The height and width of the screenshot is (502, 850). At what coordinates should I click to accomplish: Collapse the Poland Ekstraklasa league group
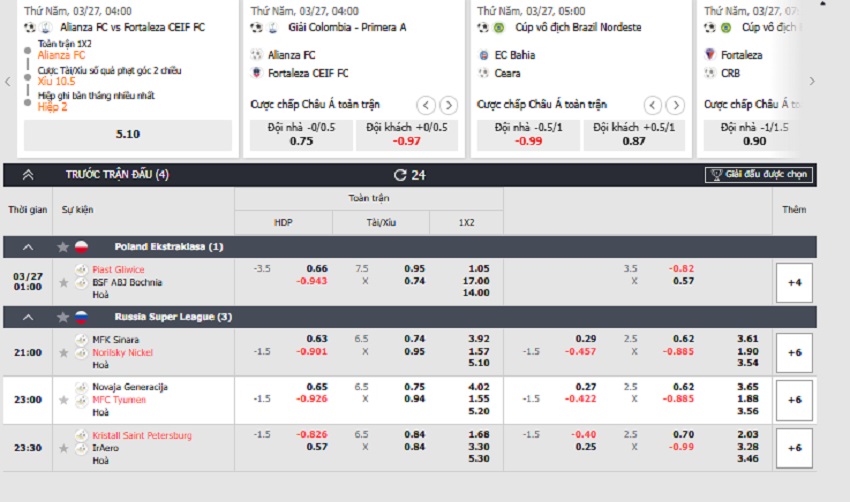[x=28, y=247]
